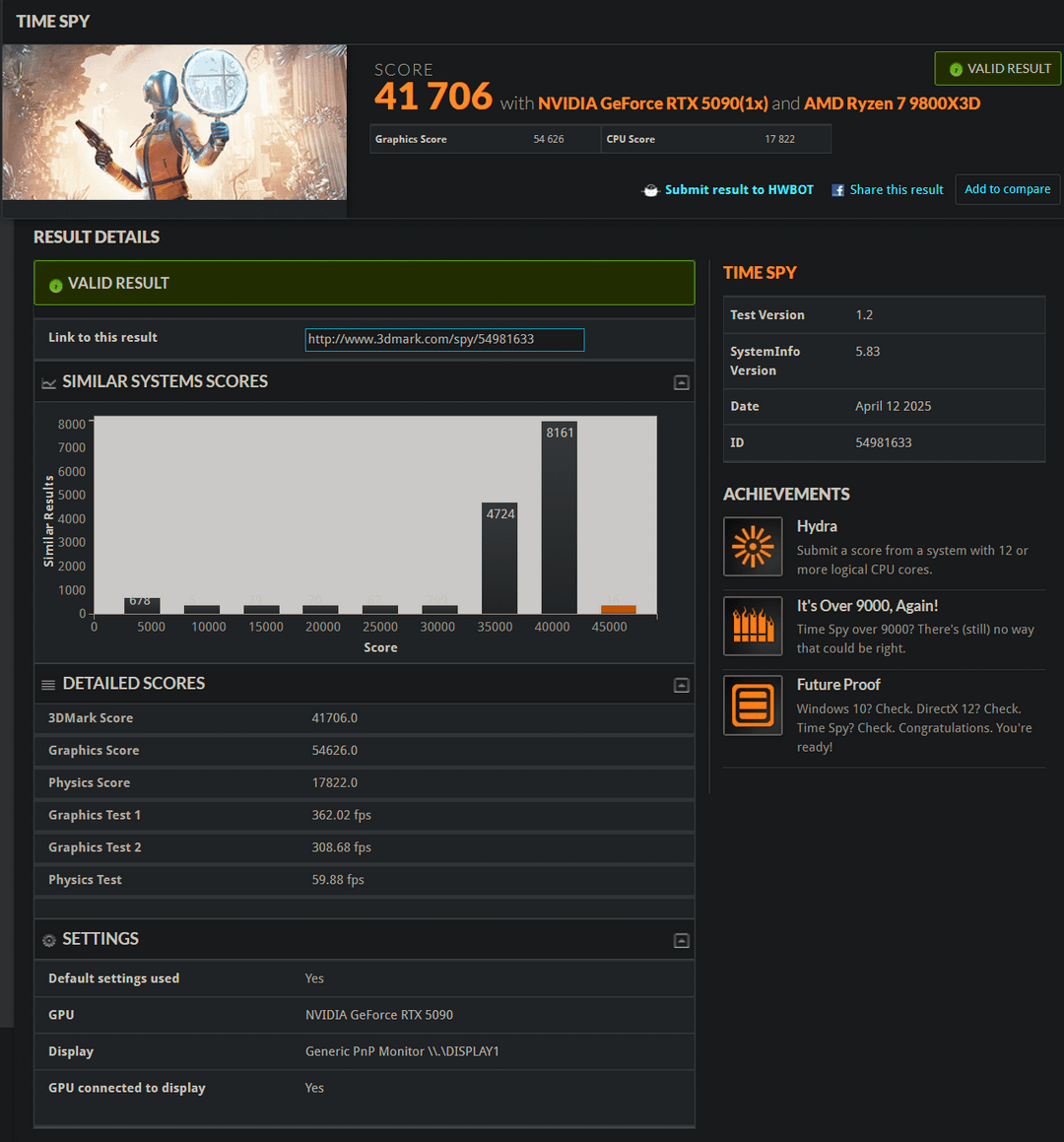The image size is (1064, 1142).
Task: Open Share this result link
Action: 896,189
